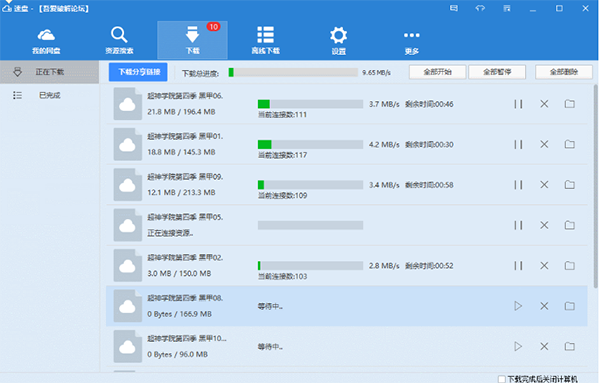Click progress bar of file 黑甲09

pyautogui.click(x=310, y=185)
